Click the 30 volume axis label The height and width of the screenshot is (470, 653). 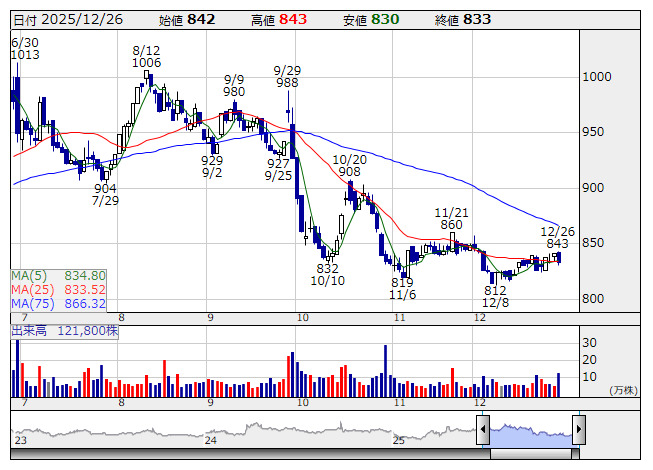(x=589, y=343)
